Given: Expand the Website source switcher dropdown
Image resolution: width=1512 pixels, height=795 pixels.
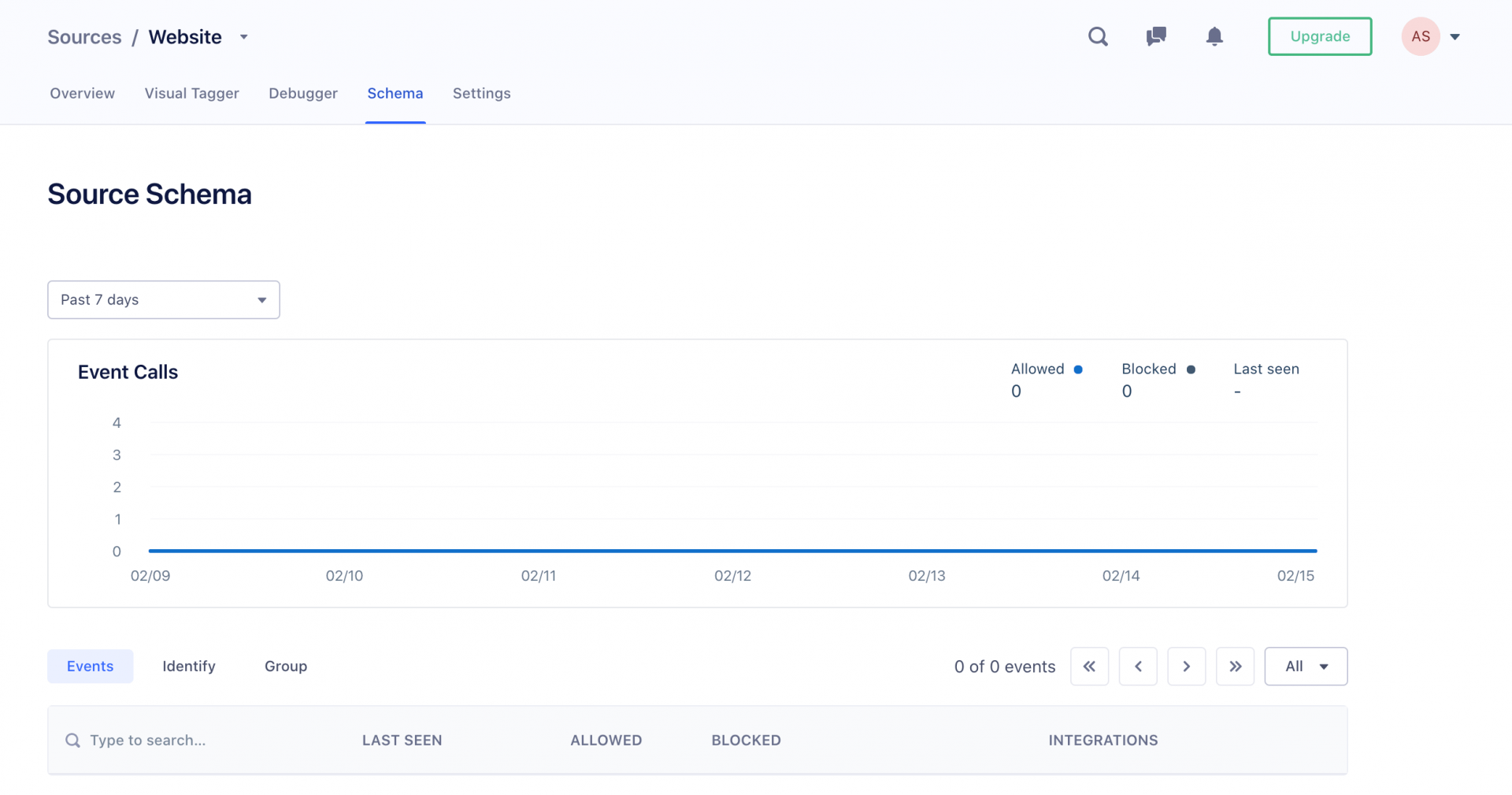Looking at the screenshot, I should coord(243,36).
